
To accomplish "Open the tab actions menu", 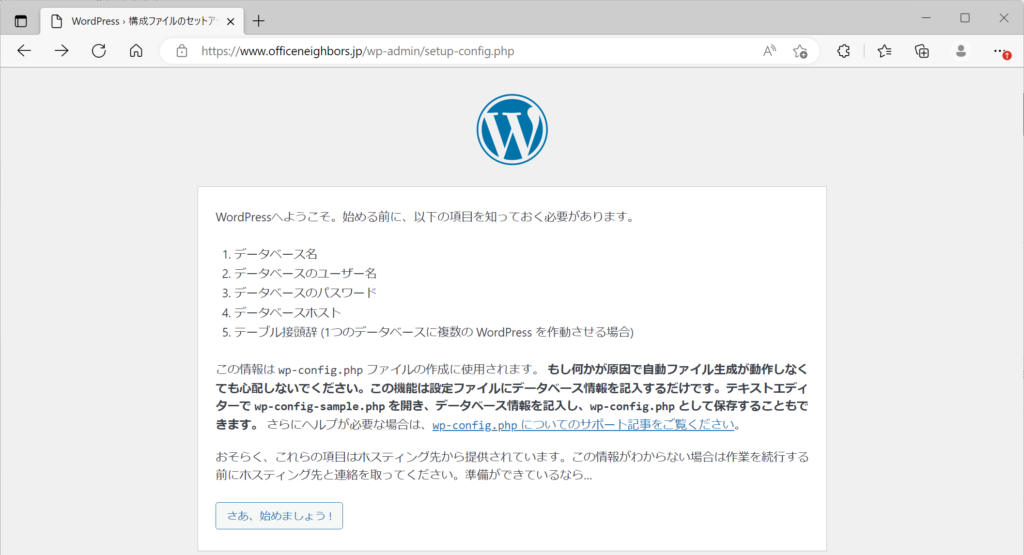I will [21, 20].
